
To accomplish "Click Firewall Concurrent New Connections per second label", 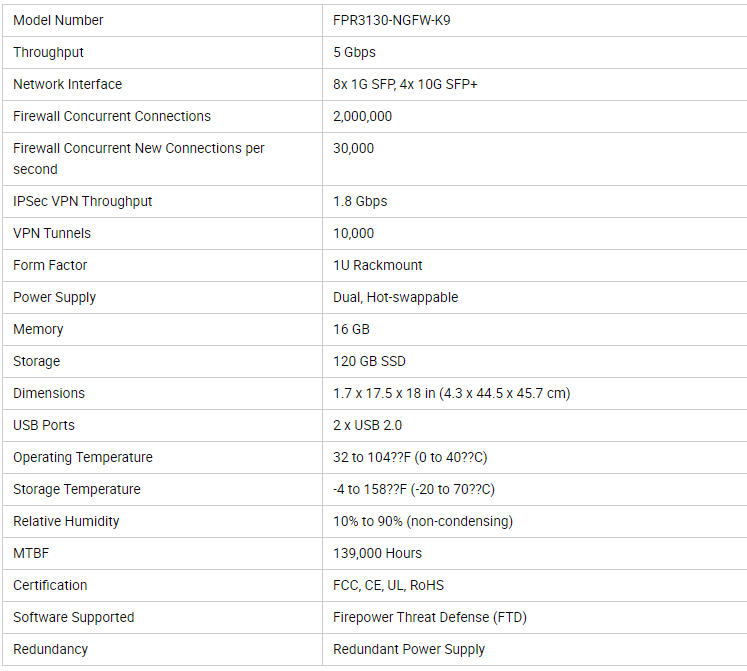I will (x=139, y=159).
